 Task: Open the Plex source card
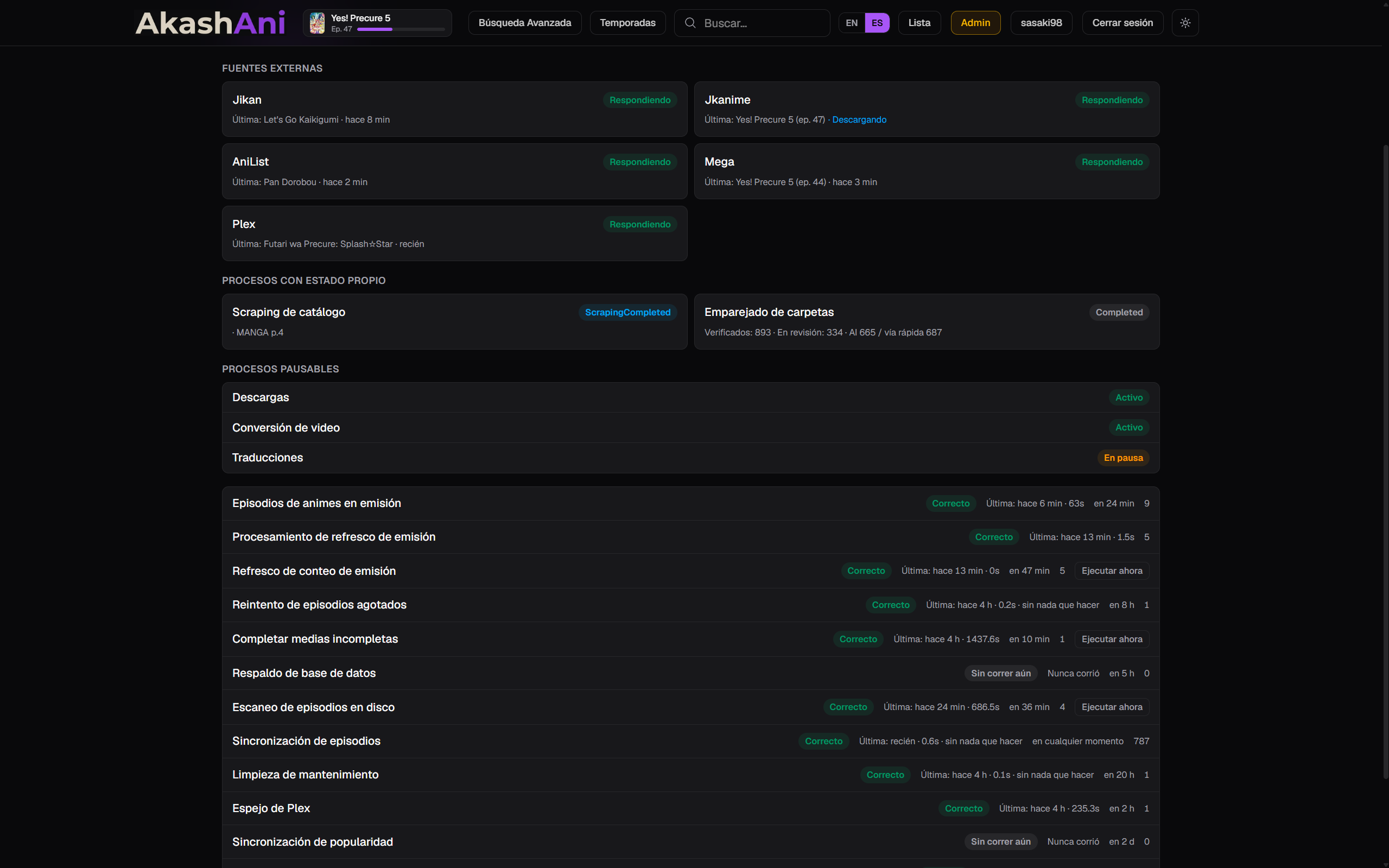(454, 233)
